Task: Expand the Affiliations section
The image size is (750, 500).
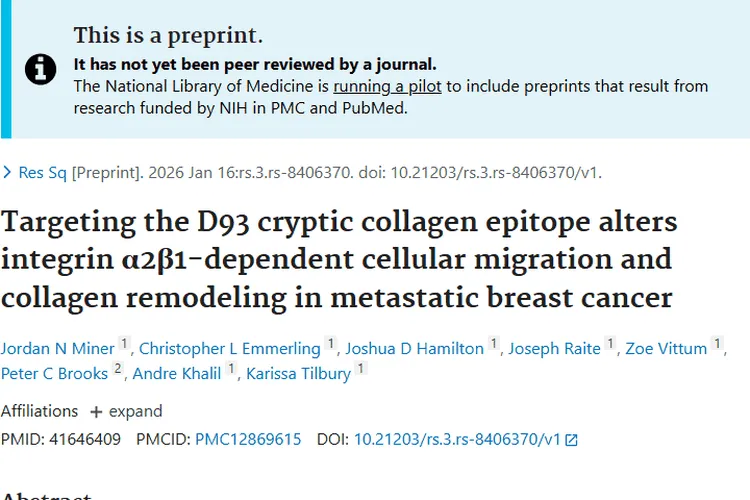Action: pyautogui.click(x=135, y=411)
